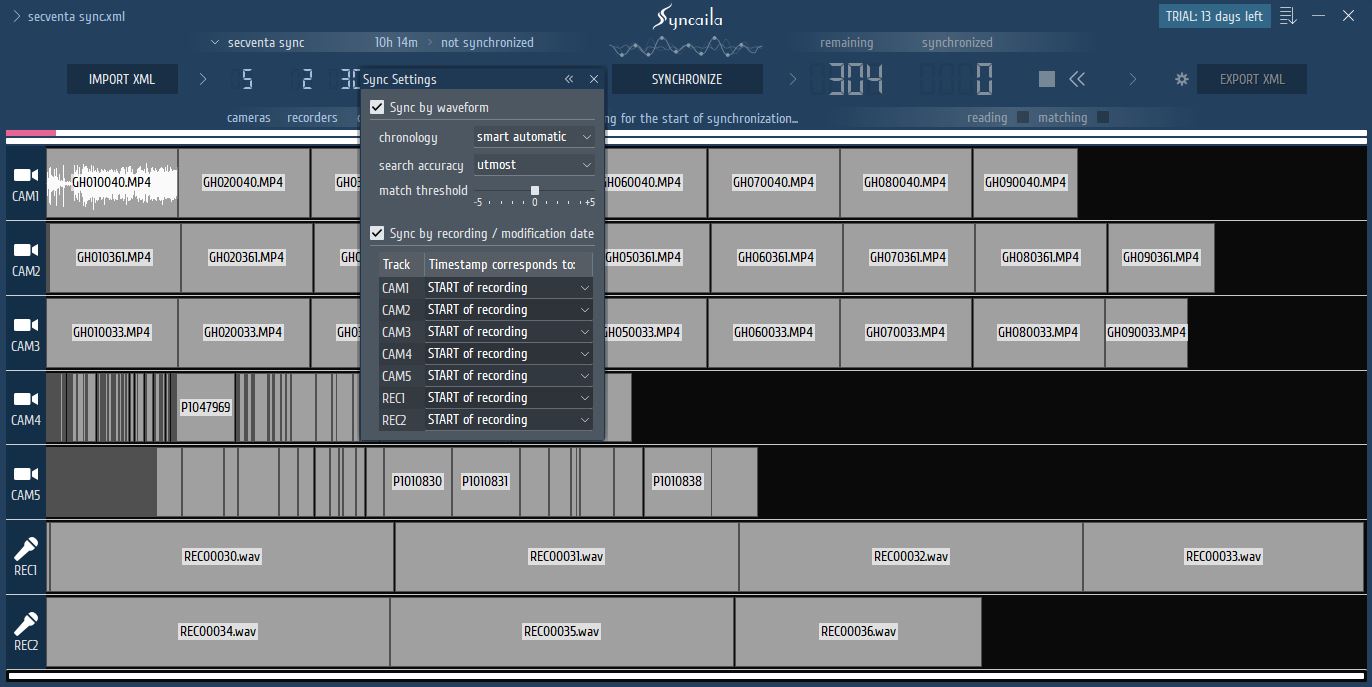
Task: Open the chronology smart automatic dropdown
Action: [x=534, y=137]
